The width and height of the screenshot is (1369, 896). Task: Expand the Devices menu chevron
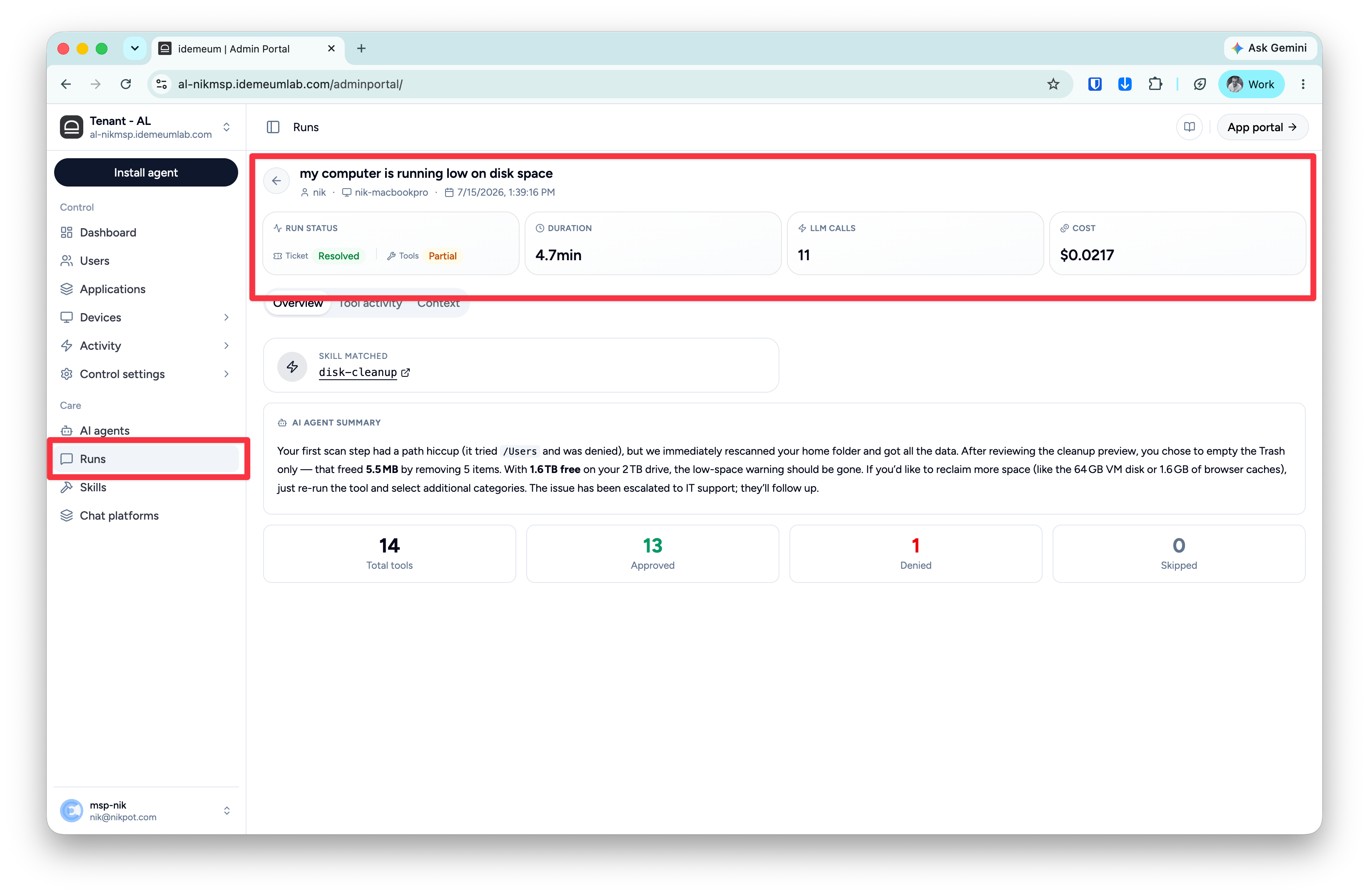click(x=226, y=317)
